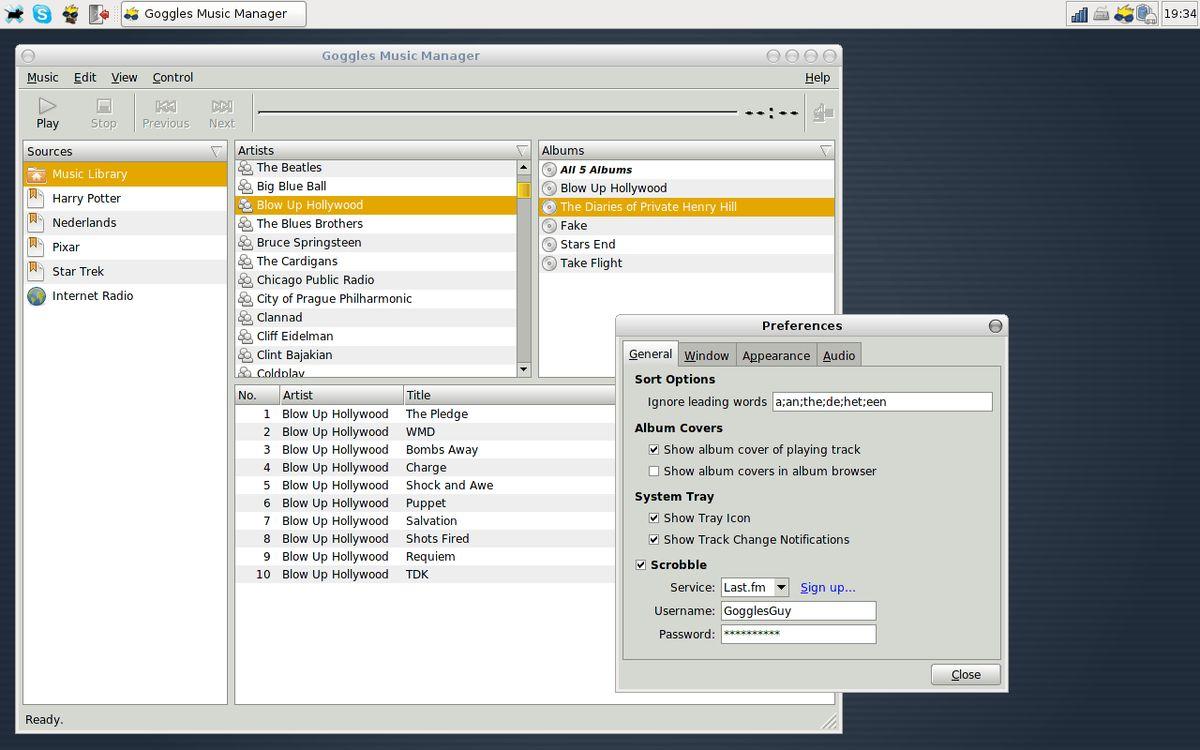The height and width of the screenshot is (750, 1200).
Task: Select artist The Blues Brothers
Action: click(376, 224)
